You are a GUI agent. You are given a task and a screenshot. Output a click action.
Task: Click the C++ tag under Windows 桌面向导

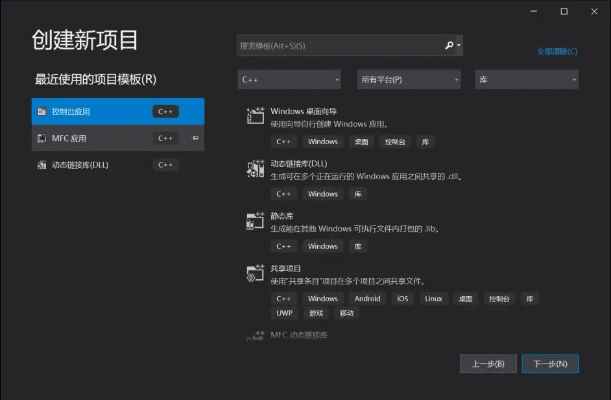click(283, 142)
